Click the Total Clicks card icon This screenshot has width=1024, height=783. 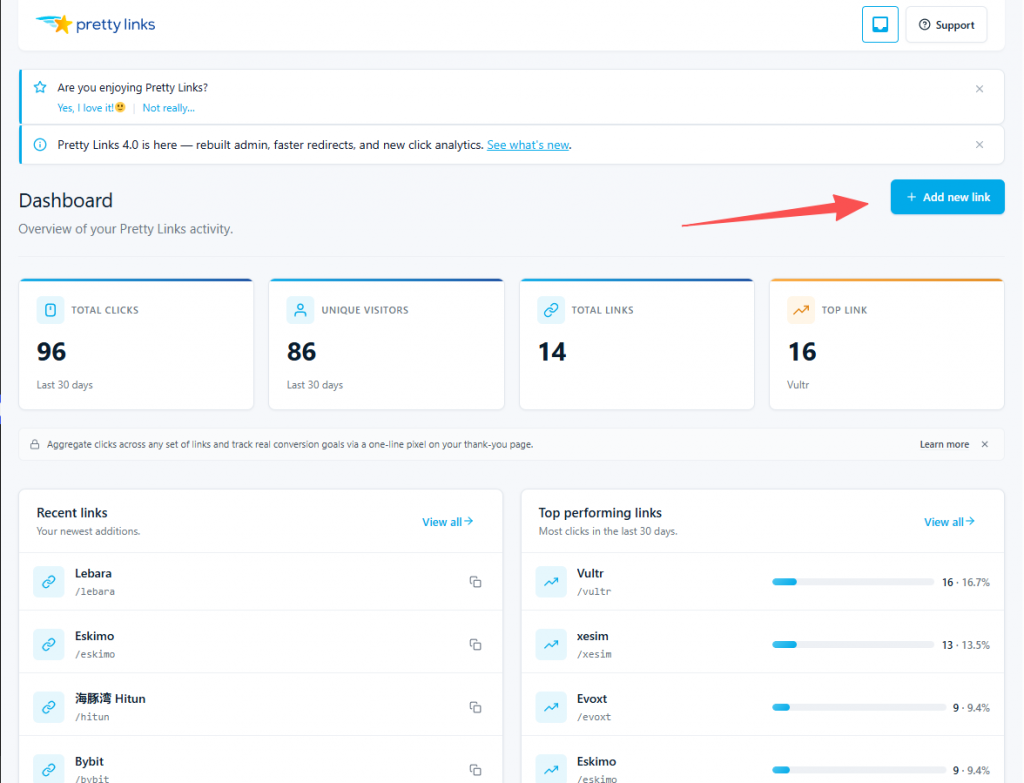[x=50, y=310]
